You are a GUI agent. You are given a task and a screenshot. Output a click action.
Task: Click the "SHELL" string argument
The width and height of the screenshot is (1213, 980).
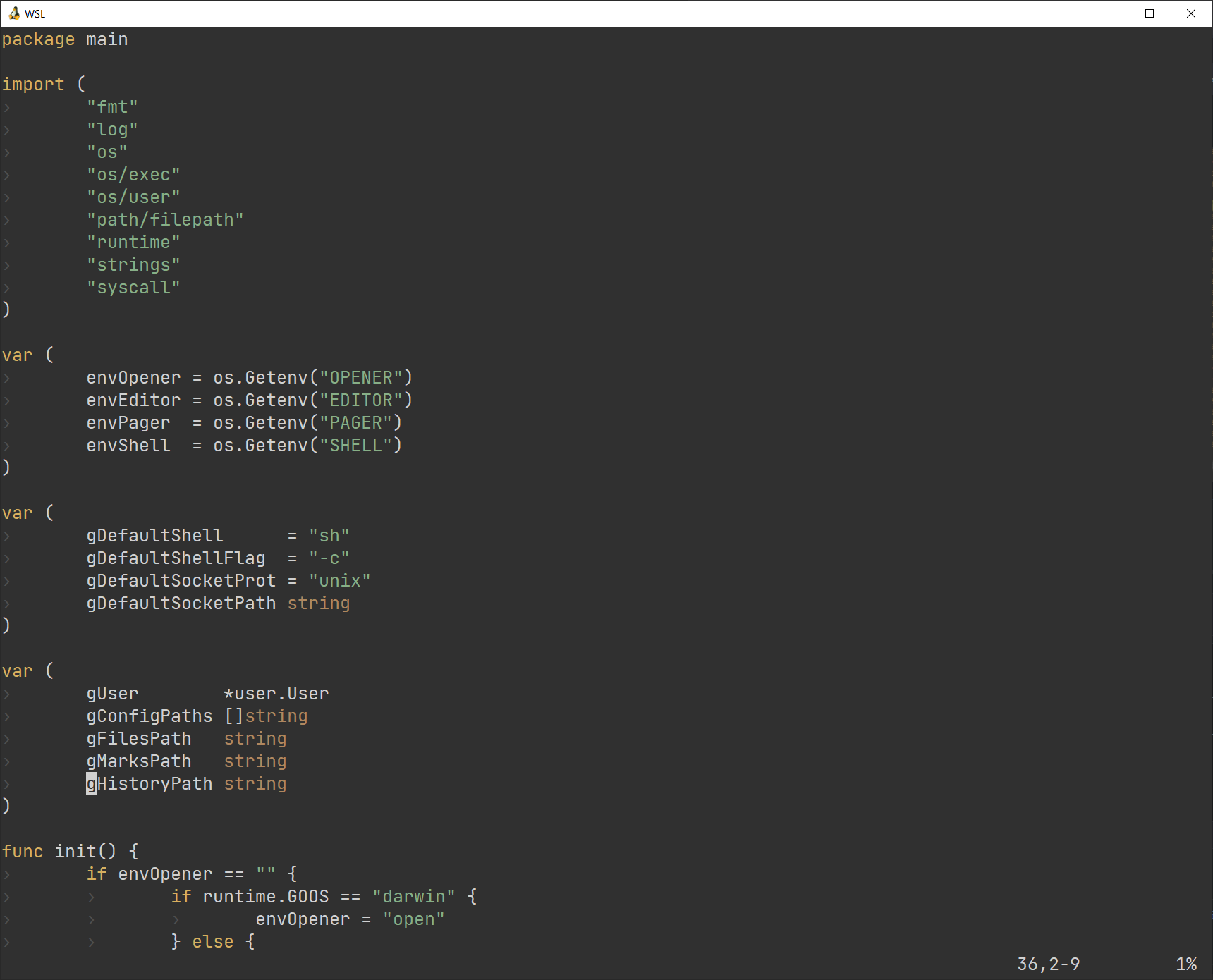pyautogui.click(x=355, y=446)
